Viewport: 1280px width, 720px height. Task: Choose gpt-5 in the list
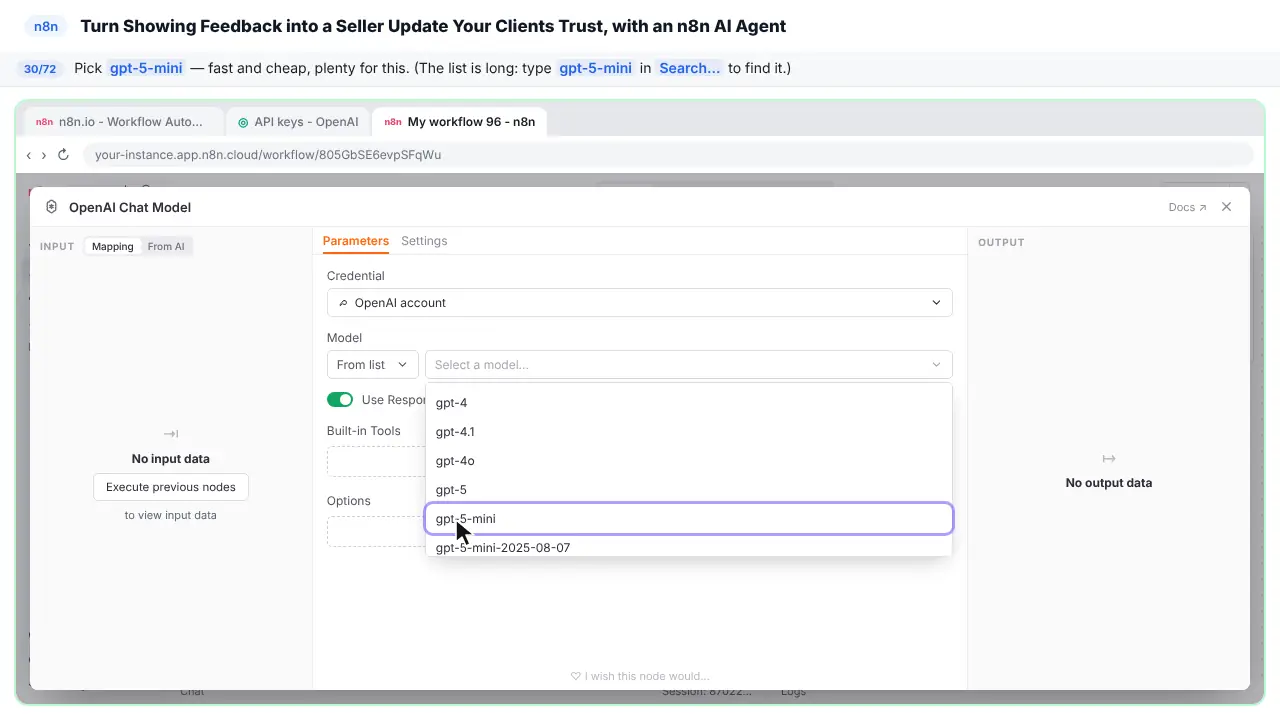[x=688, y=490]
